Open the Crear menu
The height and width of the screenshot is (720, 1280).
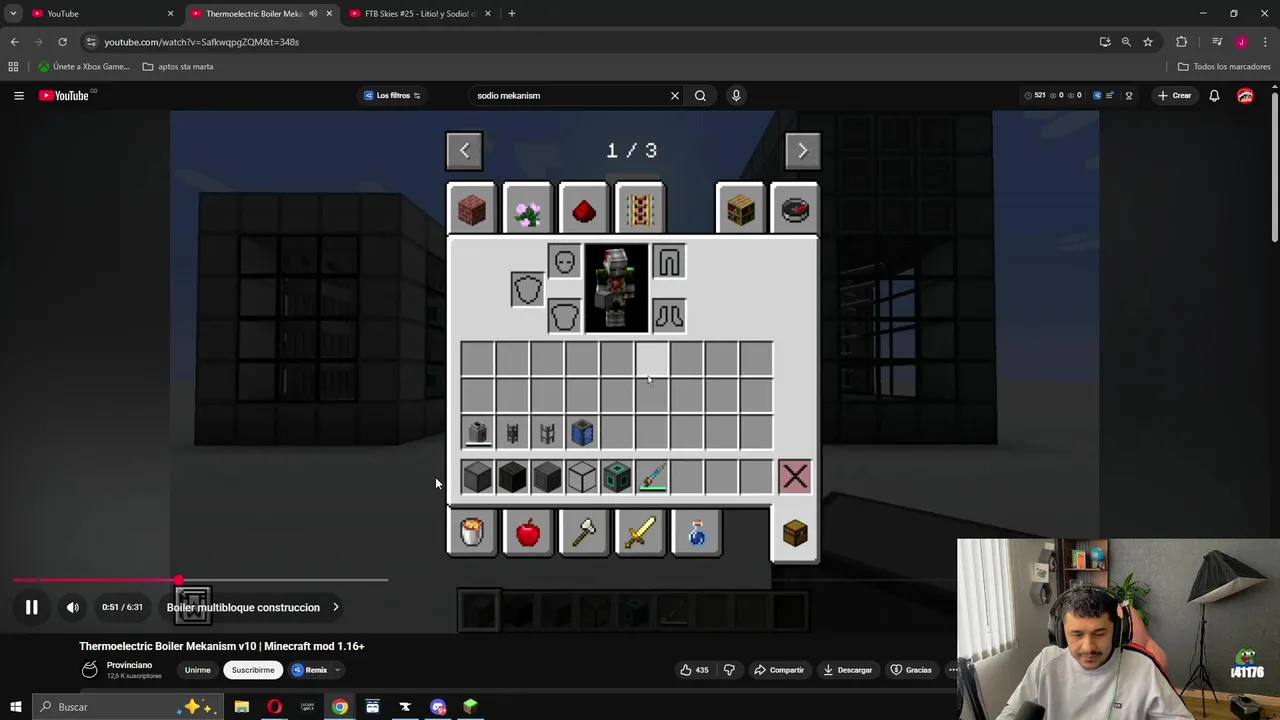coord(1174,95)
